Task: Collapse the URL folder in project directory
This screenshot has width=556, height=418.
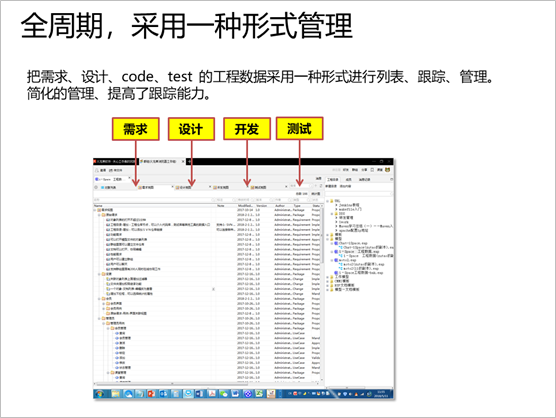Action: pyautogui.click(x=328, y=201)
